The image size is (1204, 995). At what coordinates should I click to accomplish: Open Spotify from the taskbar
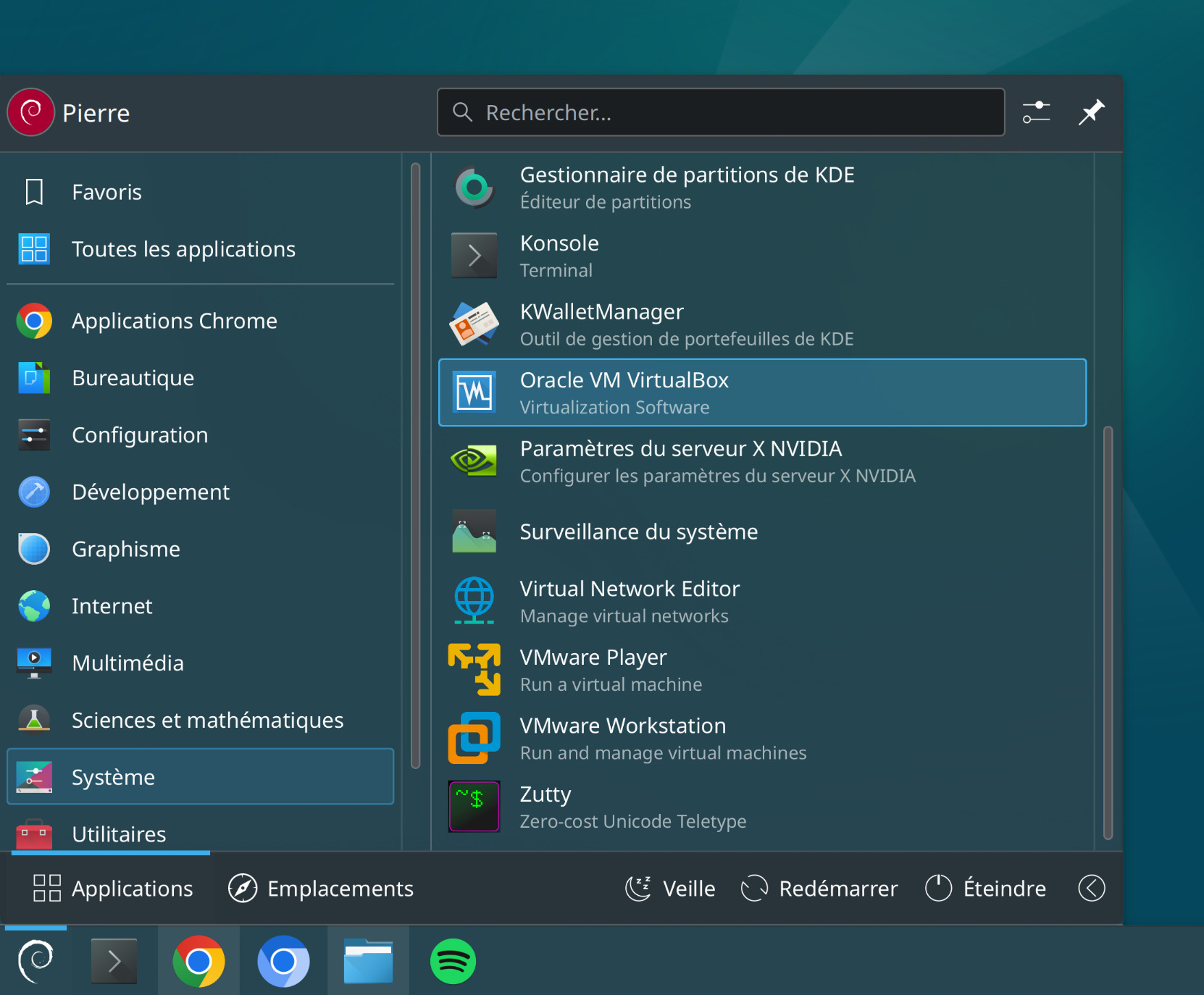(x=453, y=962)
